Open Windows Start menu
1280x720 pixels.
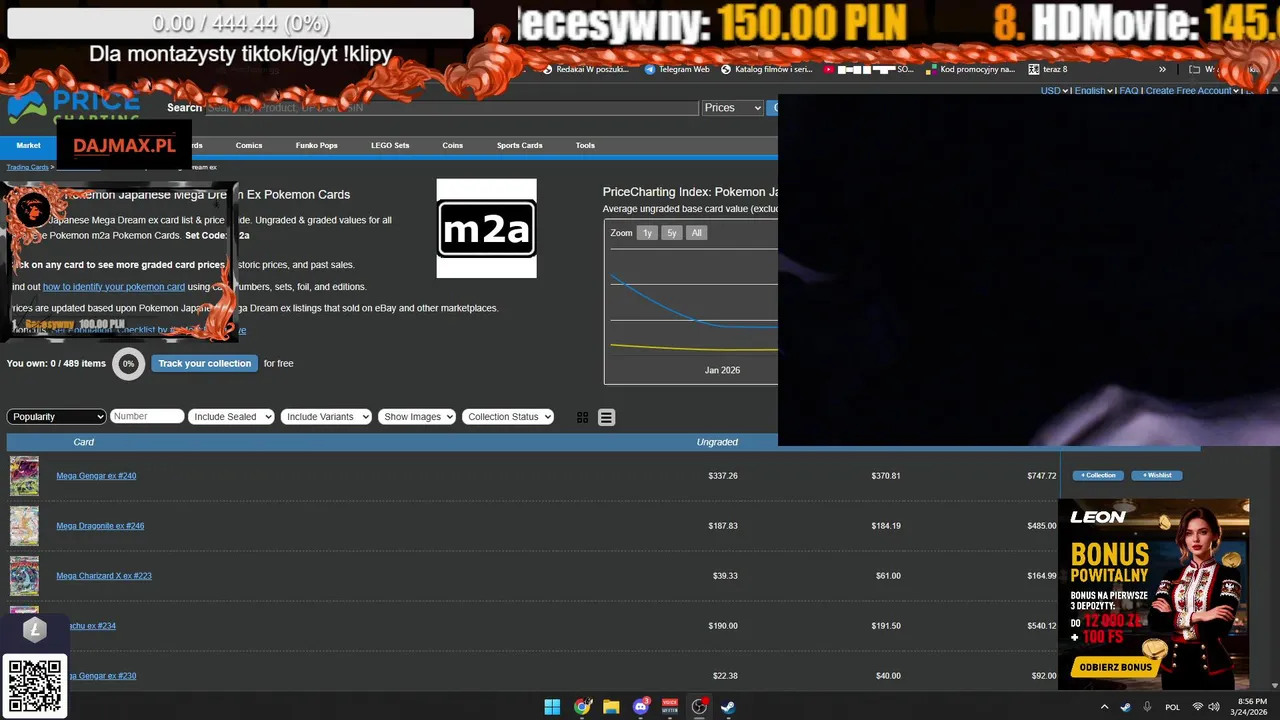pos(552,707)
